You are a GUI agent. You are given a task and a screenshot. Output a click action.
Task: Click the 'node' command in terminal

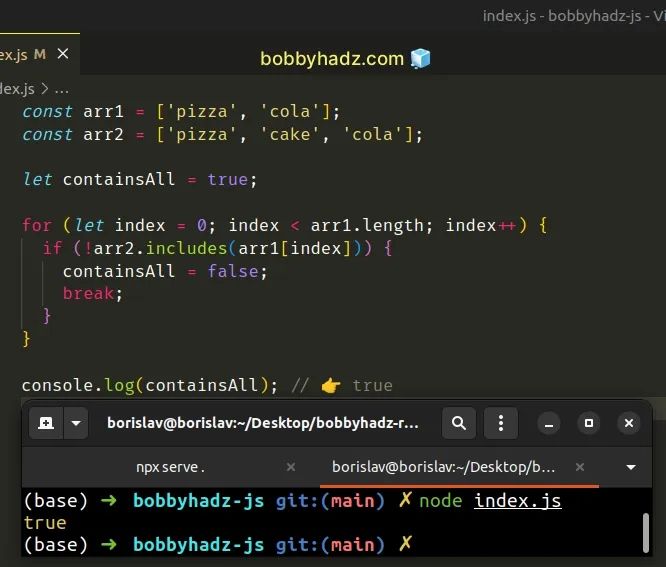[440, 501]
